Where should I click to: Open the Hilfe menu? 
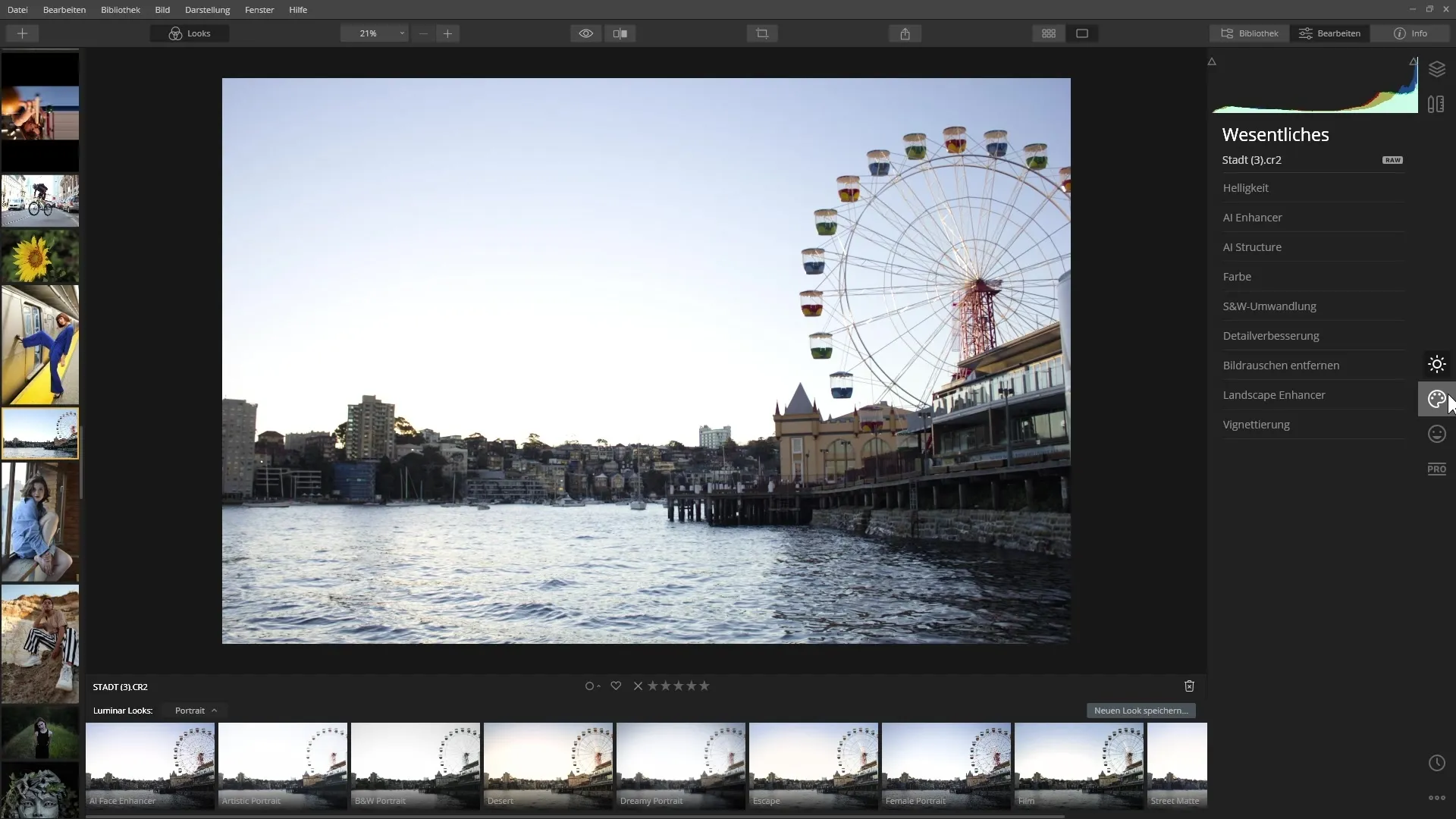[x=298, y=10]
